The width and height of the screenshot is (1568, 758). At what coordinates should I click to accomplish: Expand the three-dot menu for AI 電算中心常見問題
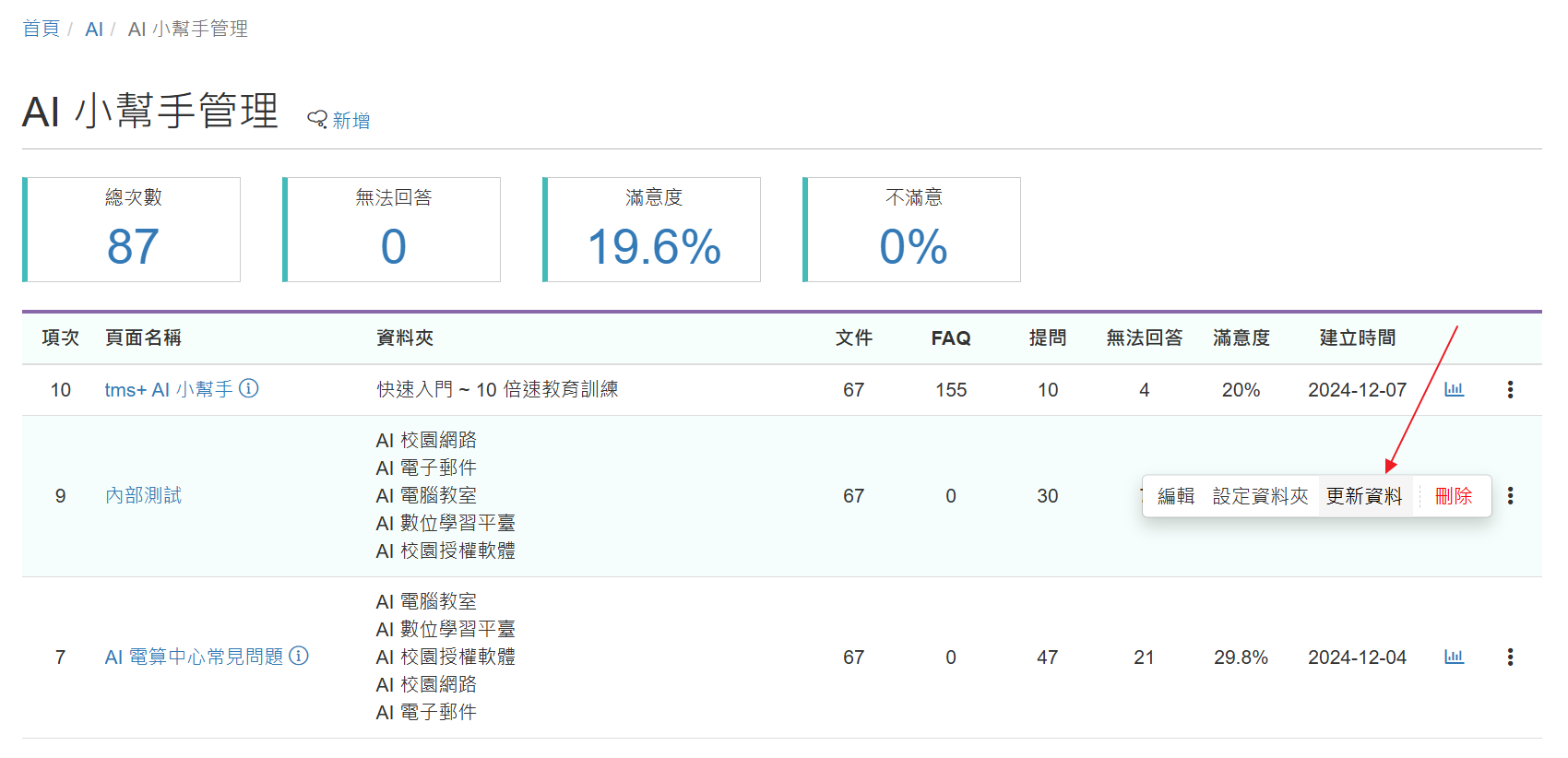tap(1510, 657)
